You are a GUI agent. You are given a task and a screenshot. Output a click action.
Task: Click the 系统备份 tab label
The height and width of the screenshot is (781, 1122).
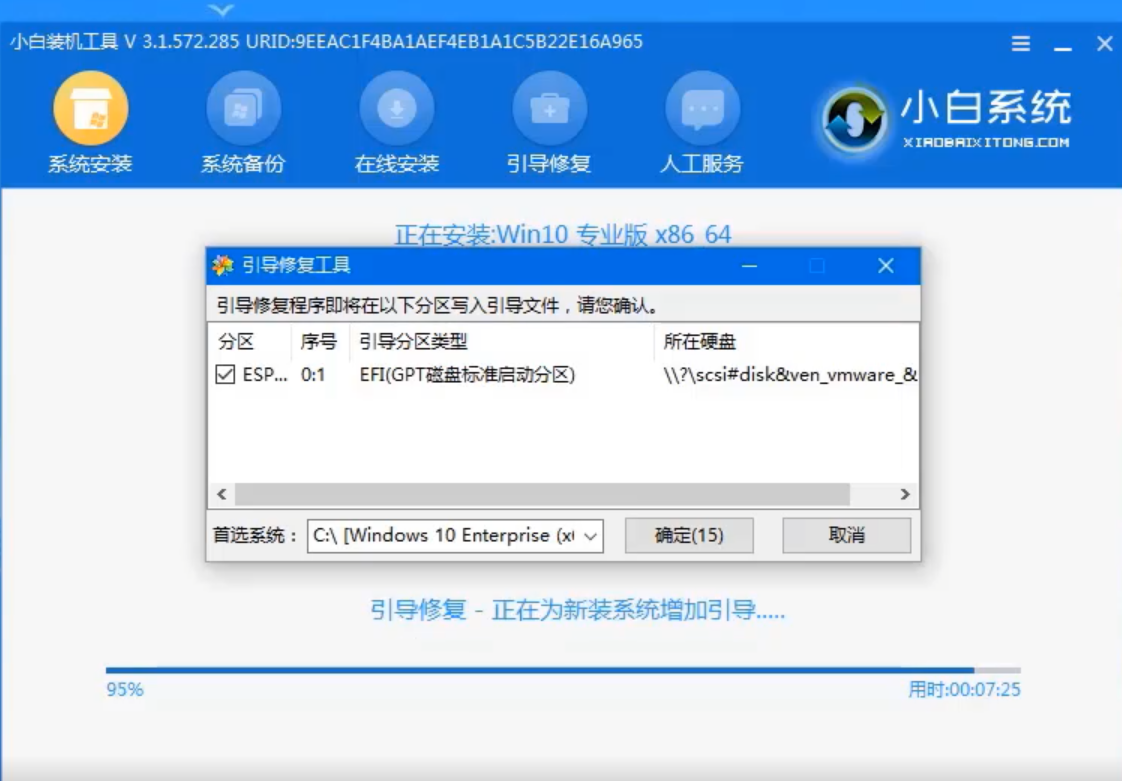243,164
